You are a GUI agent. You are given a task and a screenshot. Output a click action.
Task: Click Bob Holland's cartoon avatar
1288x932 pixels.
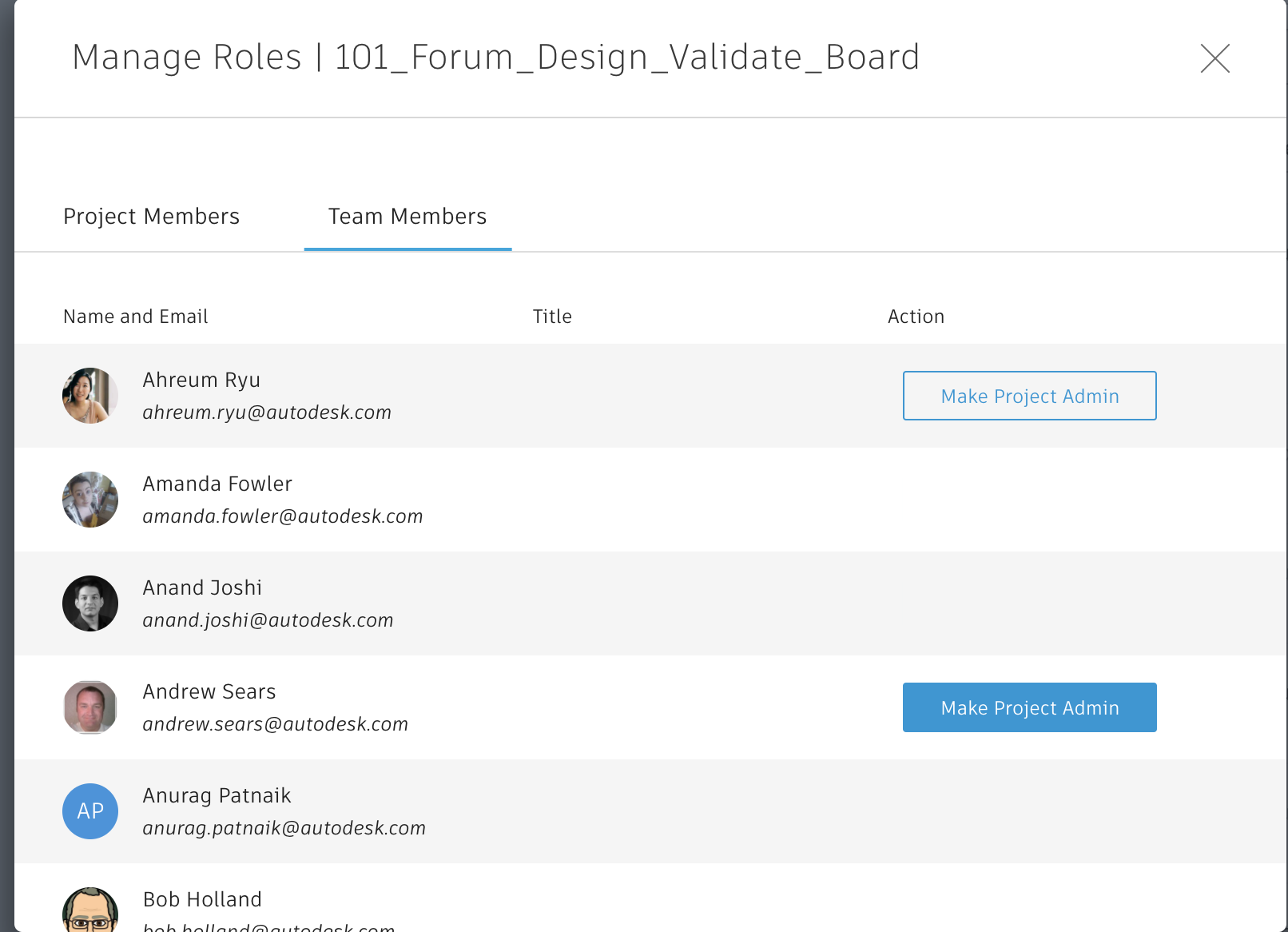coord(90,911)
